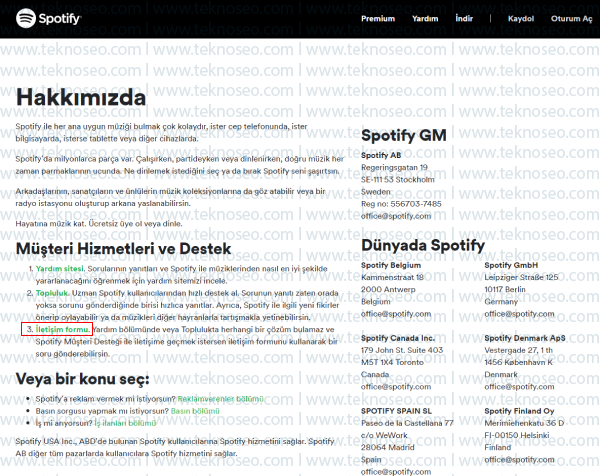Click the Hakkımızda page heading
Screen dimensions: 600x476
tap(81, 97)
